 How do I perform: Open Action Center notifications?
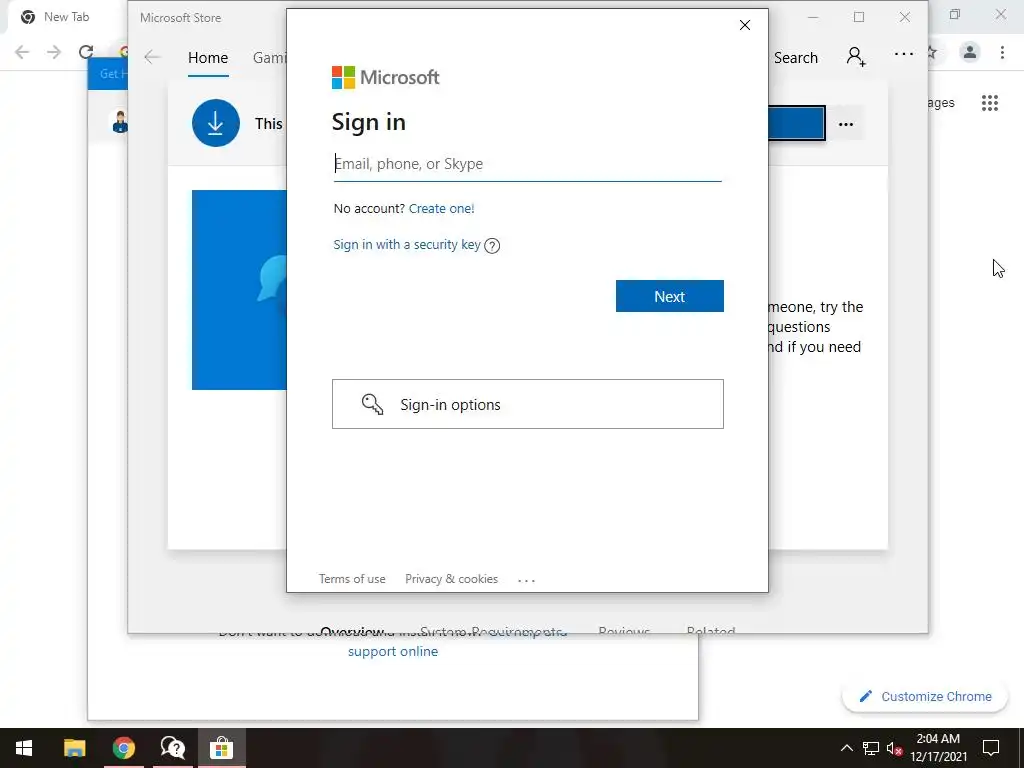(991, 748)
